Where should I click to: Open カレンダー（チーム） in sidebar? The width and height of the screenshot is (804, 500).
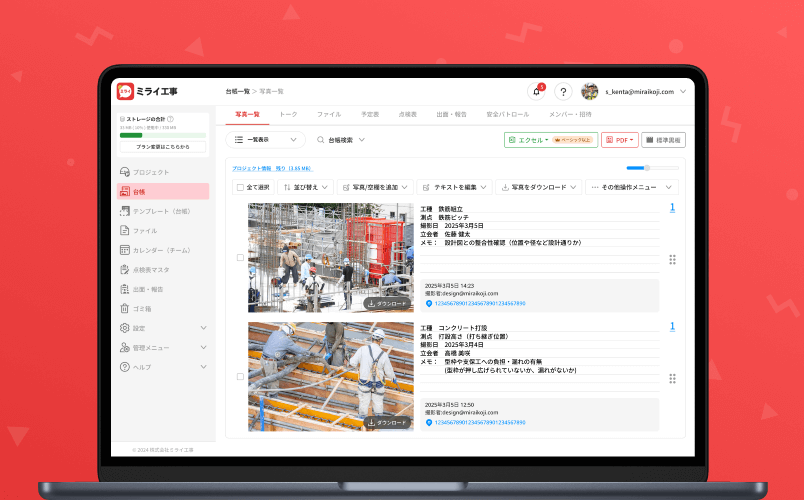point(161,250)
